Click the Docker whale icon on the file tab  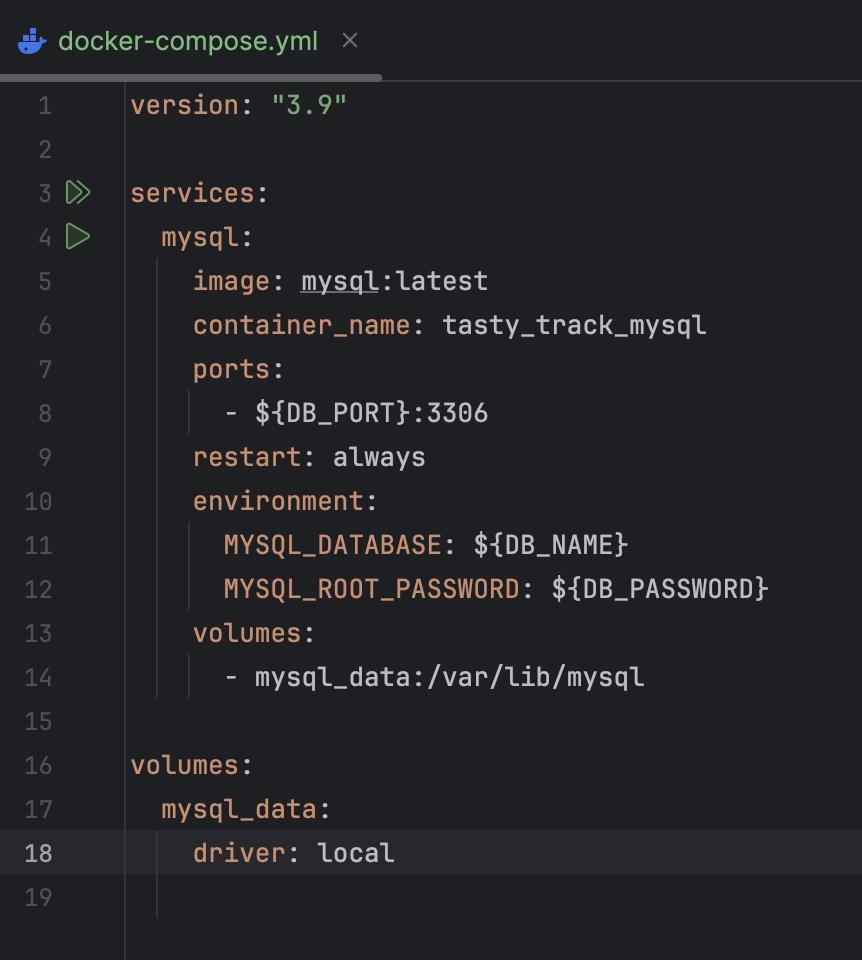point(32,41)
